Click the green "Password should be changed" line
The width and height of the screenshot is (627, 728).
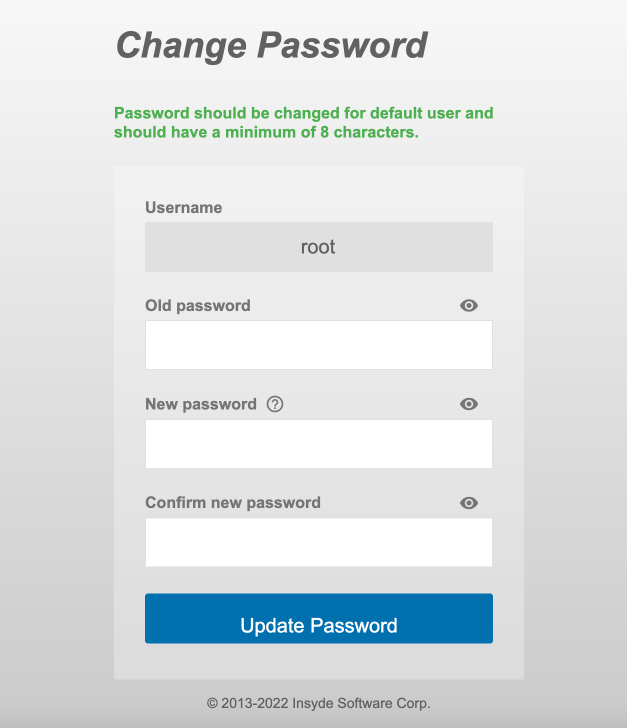[x=303, y=114]
